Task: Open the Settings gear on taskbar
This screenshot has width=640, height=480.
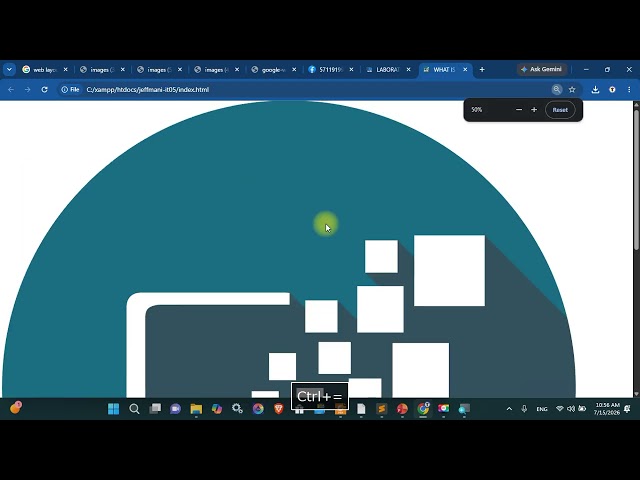Action: click(237, 409)
